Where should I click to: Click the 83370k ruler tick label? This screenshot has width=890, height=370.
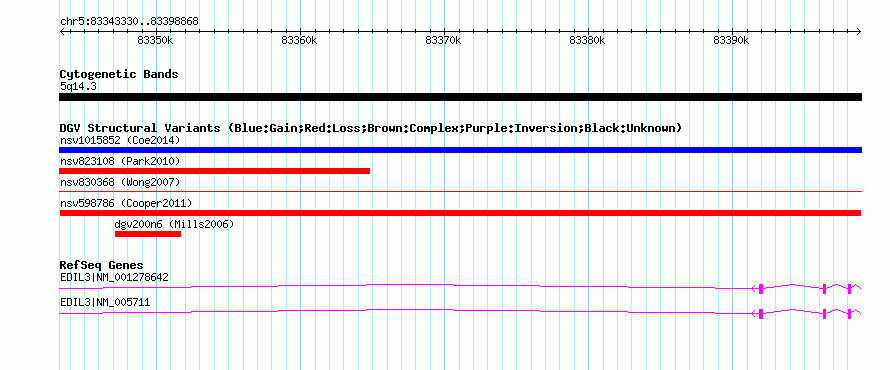point(443,41)
